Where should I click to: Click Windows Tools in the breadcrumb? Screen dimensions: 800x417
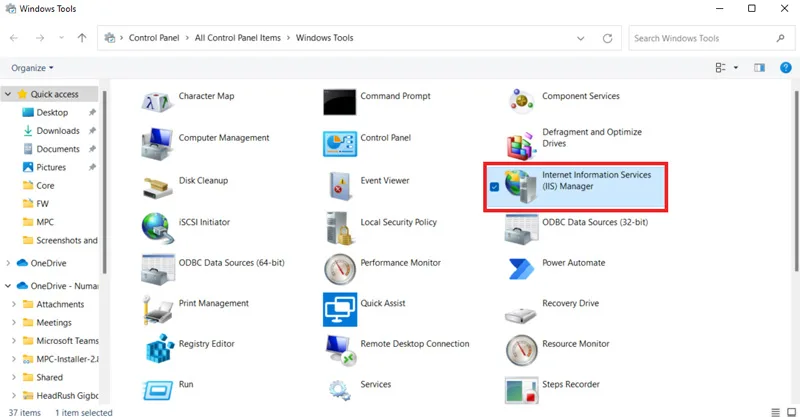point(324,38)
